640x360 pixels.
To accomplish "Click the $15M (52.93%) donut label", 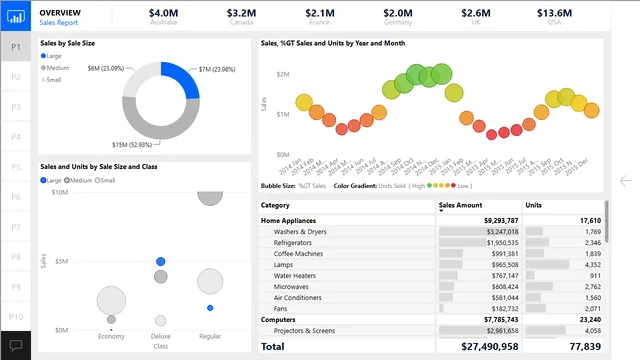I will (x=132, y=144).
